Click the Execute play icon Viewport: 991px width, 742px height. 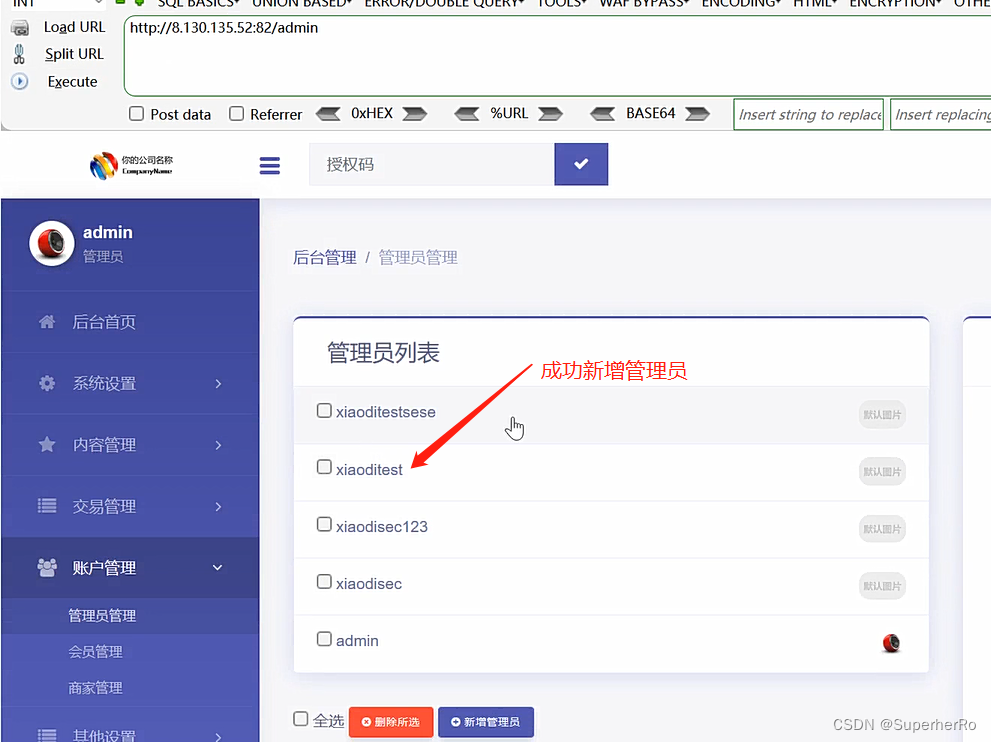(20, 81)
